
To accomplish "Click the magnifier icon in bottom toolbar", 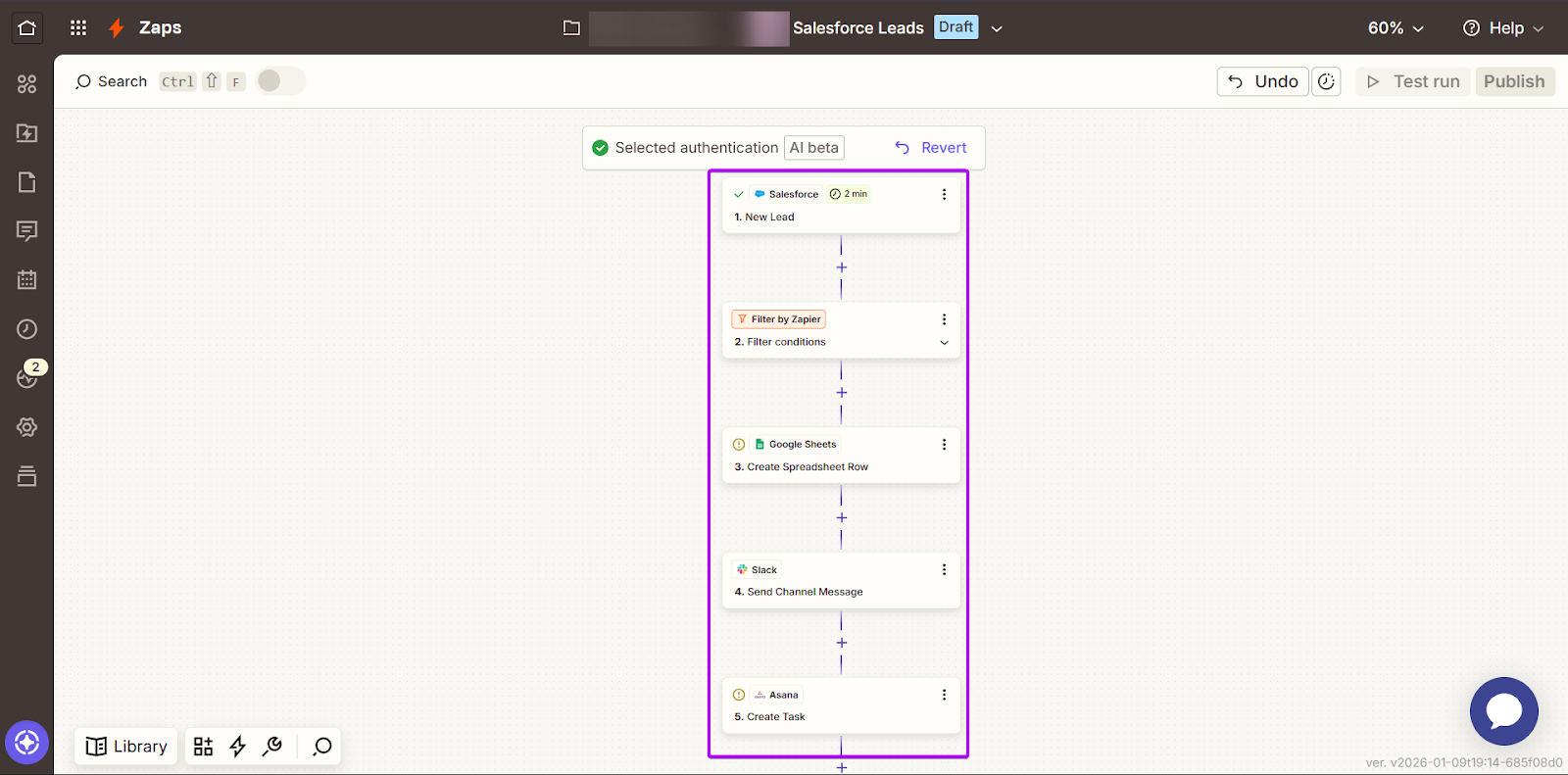I will (x=321, y=747).
